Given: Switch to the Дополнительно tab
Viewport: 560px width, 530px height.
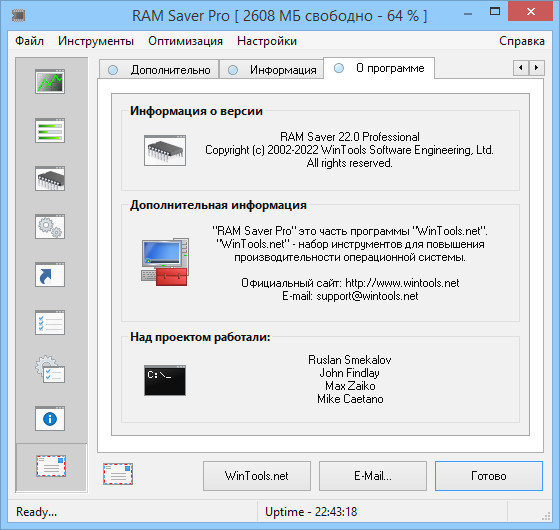Looking at the screenshot, I should coord(159,70).
